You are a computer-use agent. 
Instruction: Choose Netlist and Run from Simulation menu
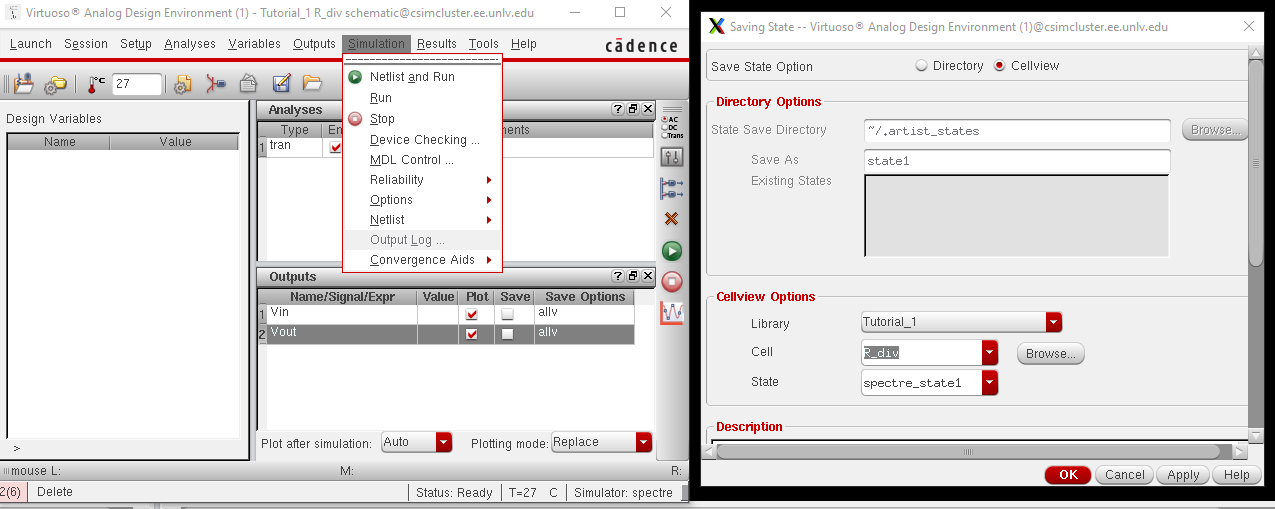click(422, 77)
